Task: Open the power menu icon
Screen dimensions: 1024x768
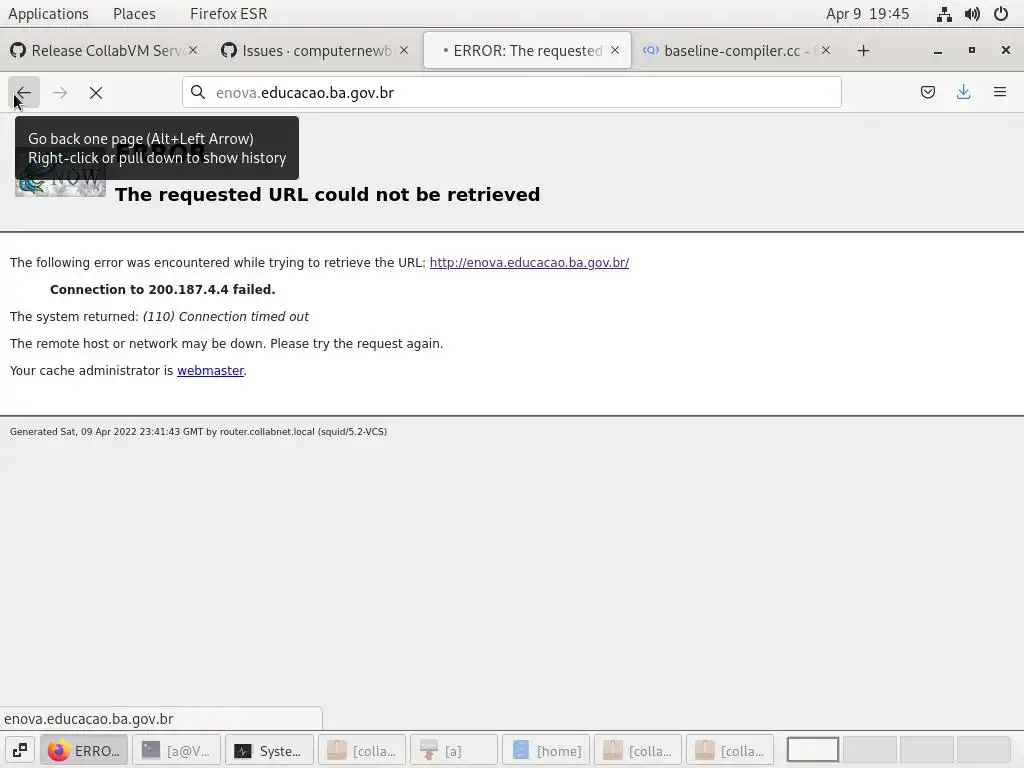Action: click(x=1000, y=14)
